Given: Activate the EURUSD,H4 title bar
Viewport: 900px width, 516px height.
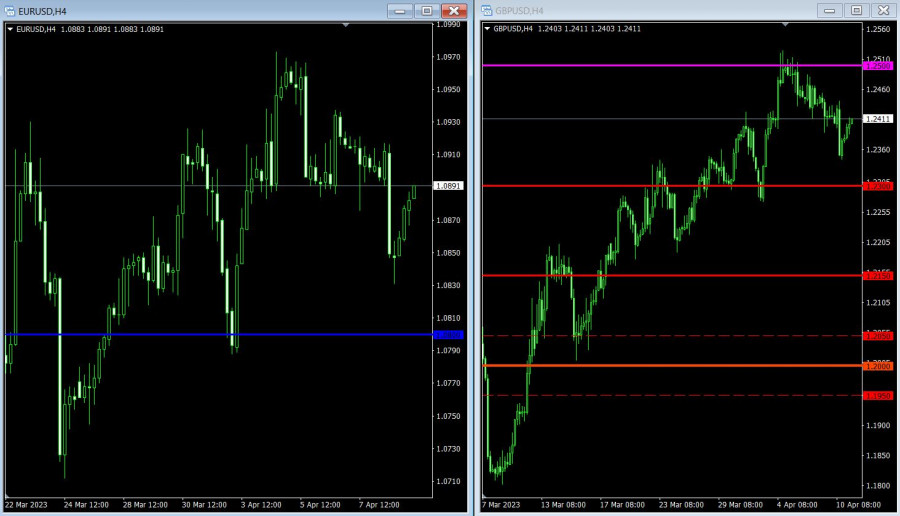Looking at the screenshot, I should point(200,11).
